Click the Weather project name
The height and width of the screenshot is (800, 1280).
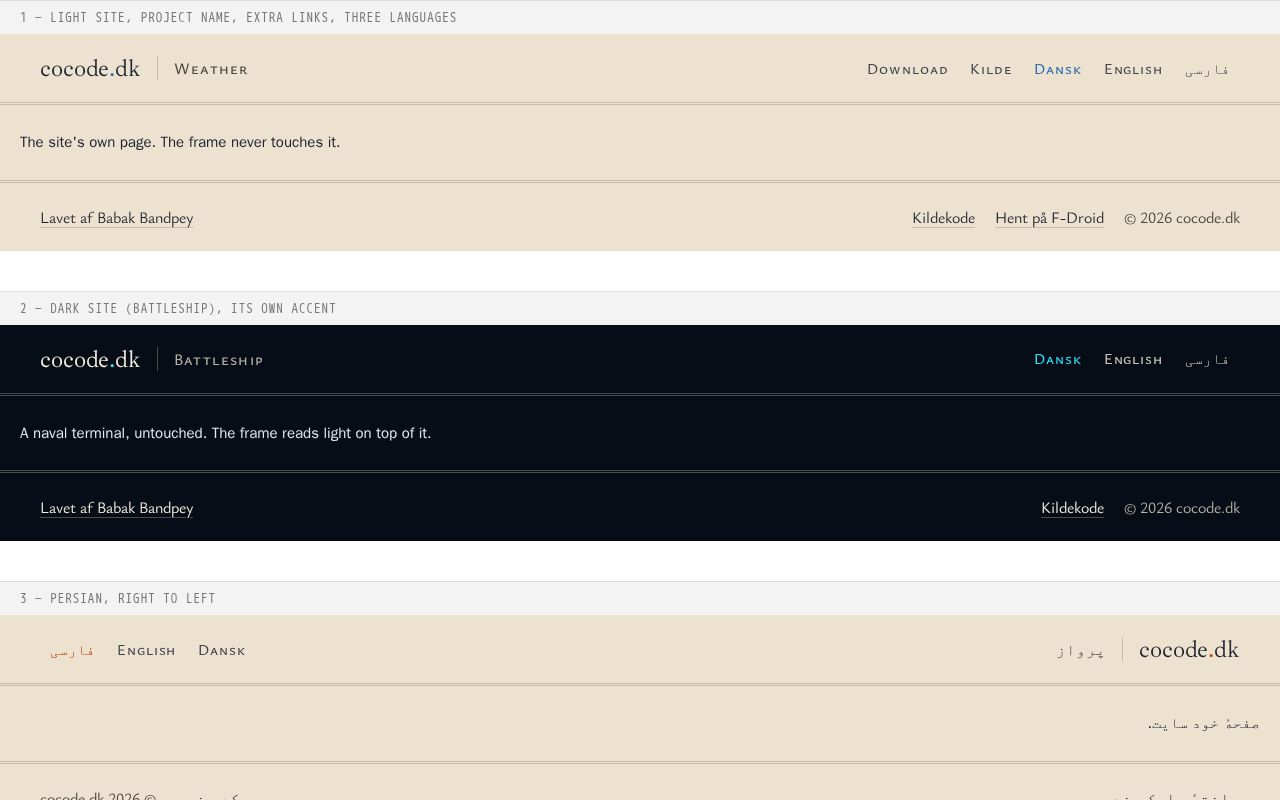211,69
